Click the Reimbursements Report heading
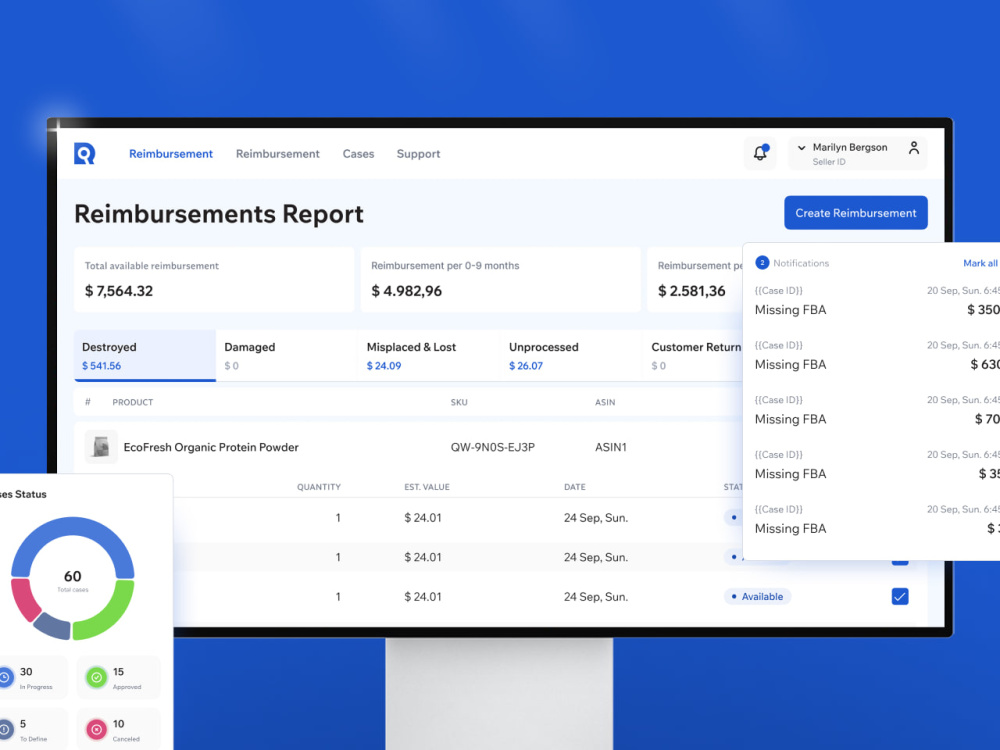Viewport: 1000px width, 750px height. (x=219, y=214)
